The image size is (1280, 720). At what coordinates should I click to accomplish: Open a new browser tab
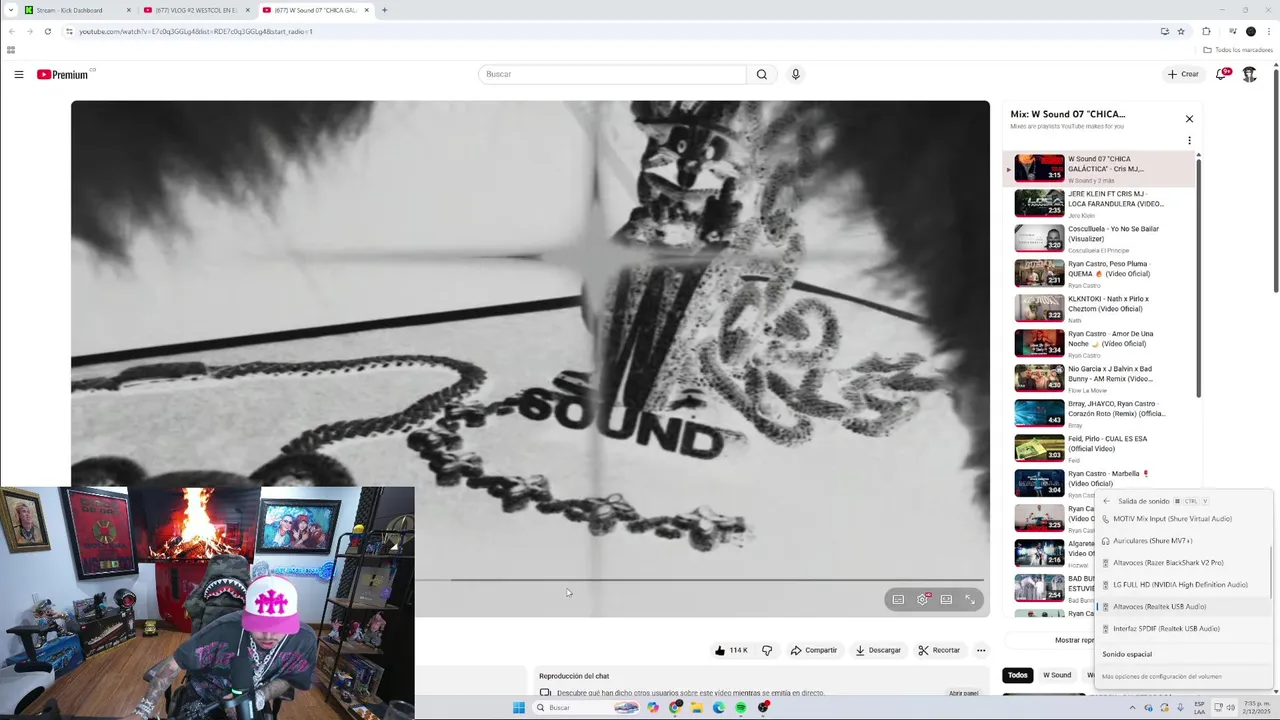click(x=384, y=10)
